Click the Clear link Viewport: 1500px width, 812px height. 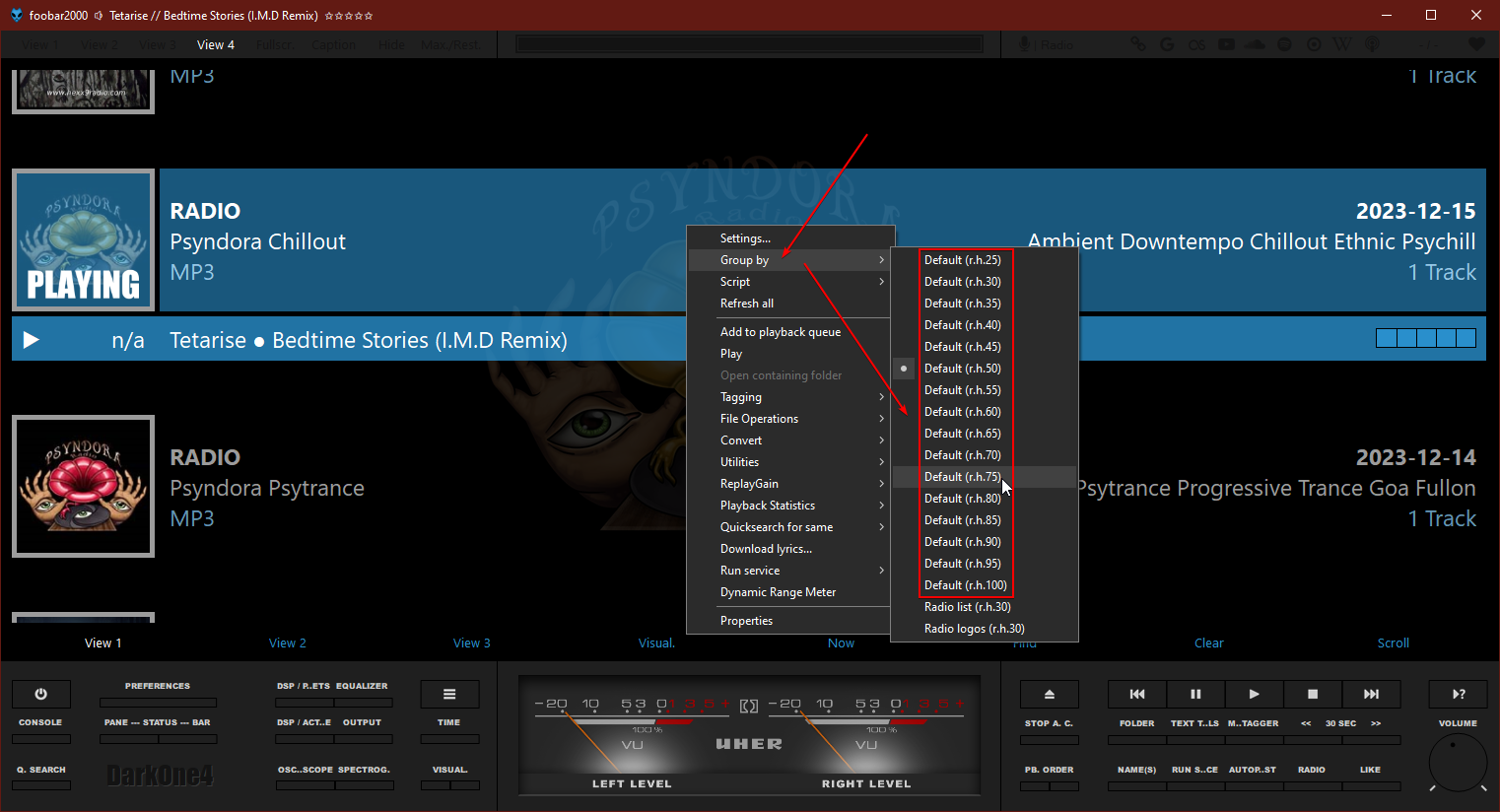(1208, 643)
